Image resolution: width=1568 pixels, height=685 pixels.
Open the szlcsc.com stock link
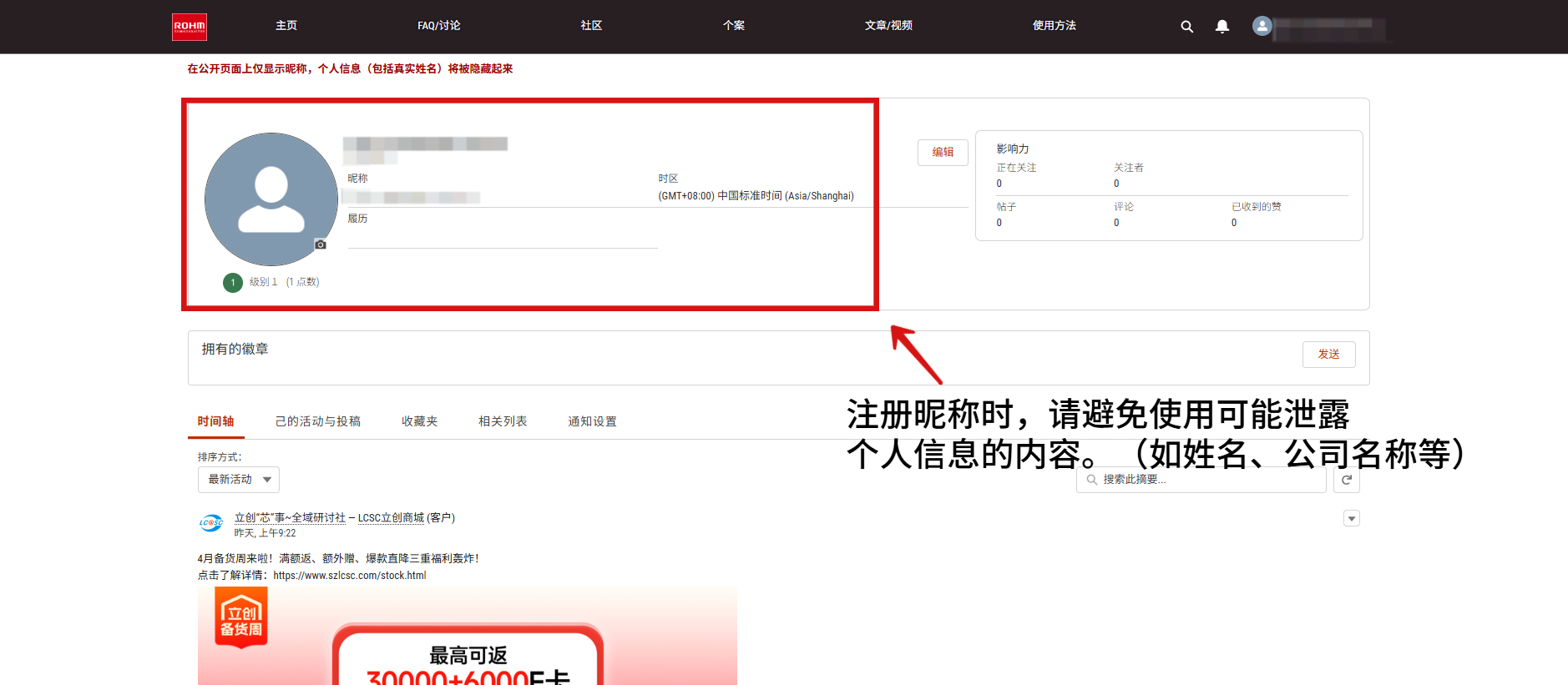click(349, 576)
